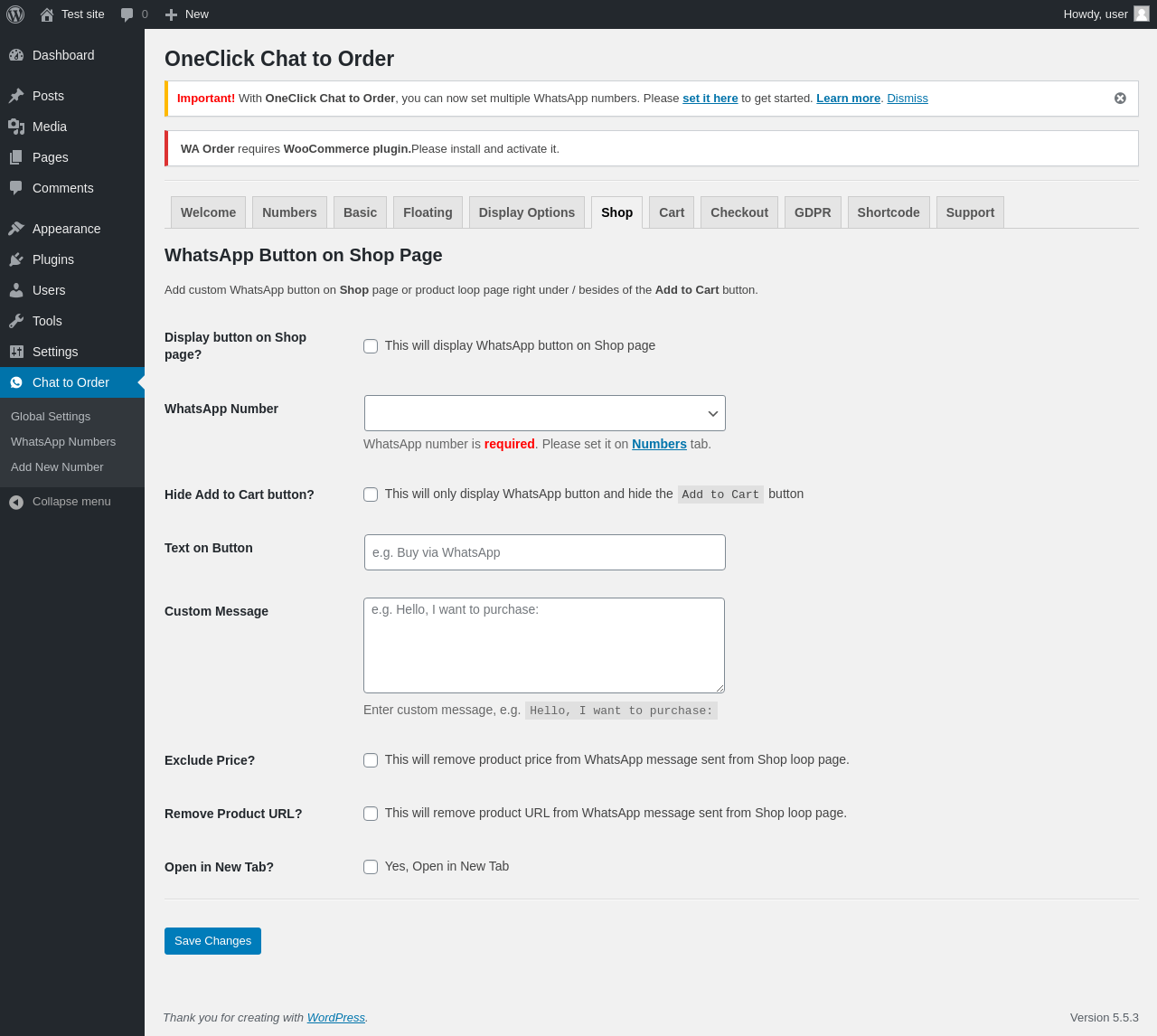1157x1036 pixels.
Task: Open the Display Options tab
Action: [x=527, y=212]
